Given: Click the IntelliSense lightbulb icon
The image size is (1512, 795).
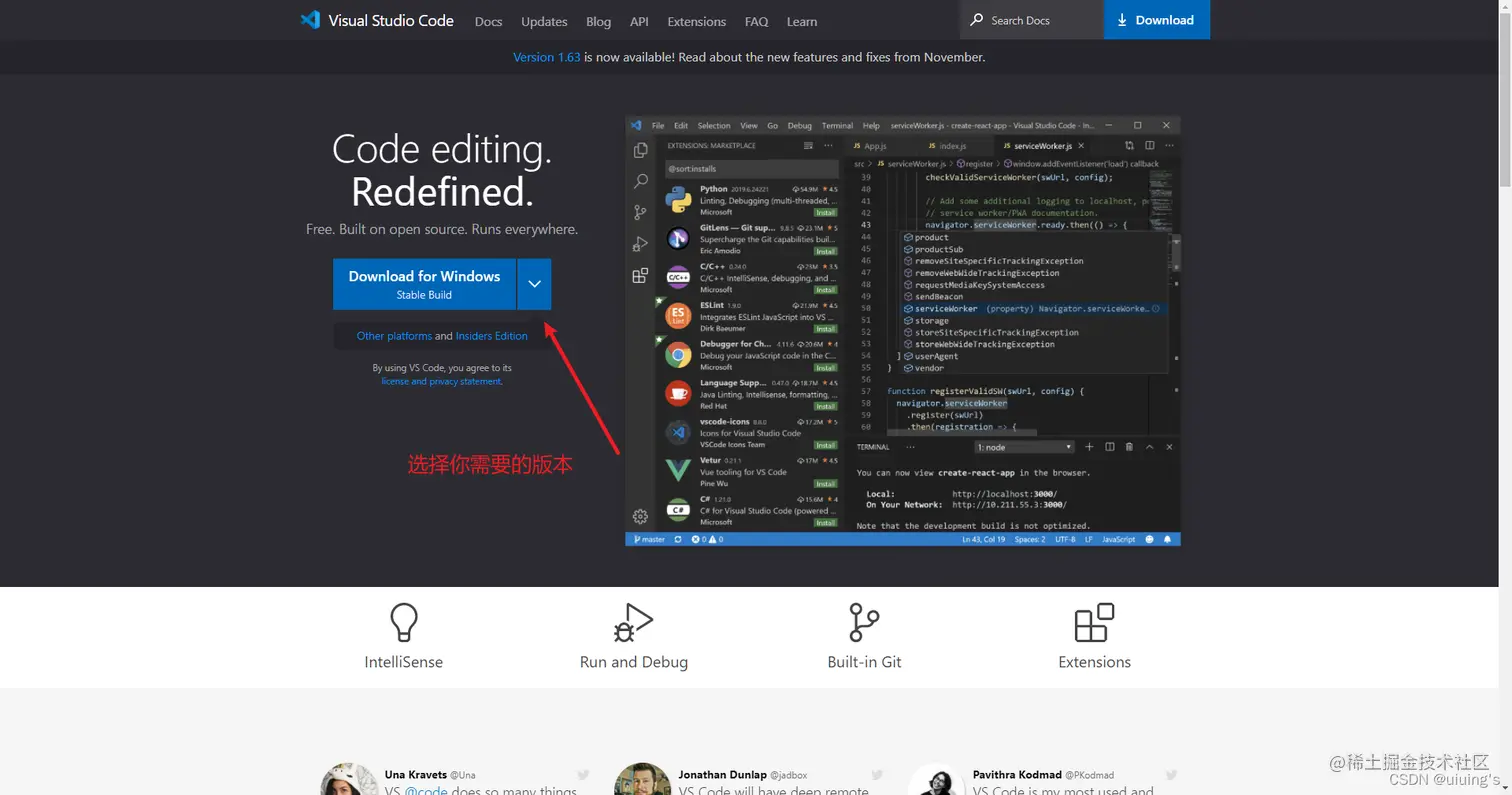Looking at the screenshot, I should 404,622.
